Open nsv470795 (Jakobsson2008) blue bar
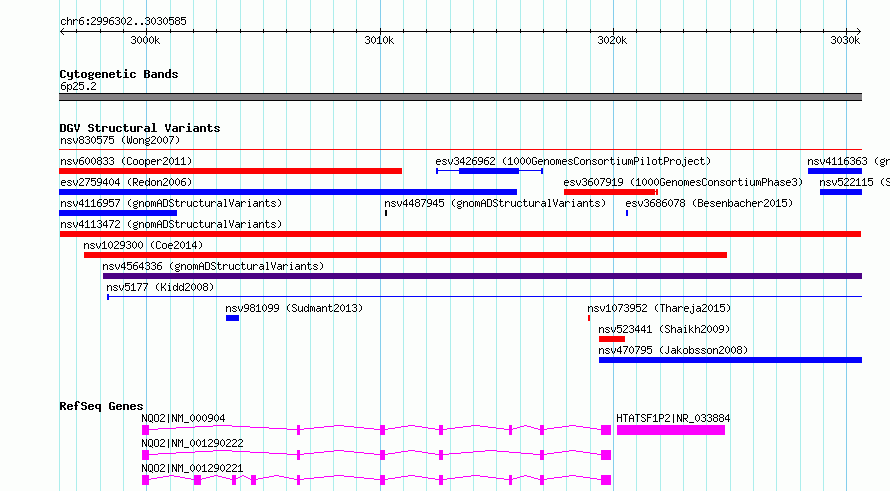 click(x=731, y=360)
